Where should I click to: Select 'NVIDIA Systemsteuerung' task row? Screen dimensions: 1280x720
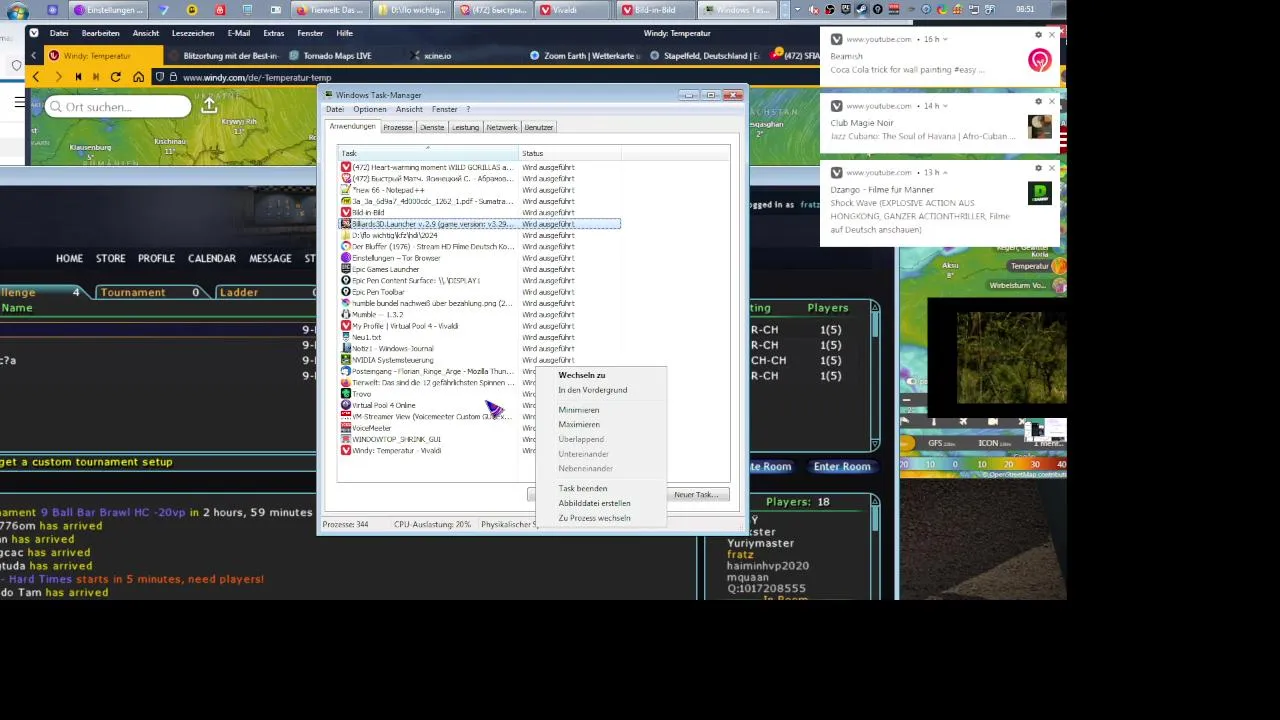[x=480, y=360]
